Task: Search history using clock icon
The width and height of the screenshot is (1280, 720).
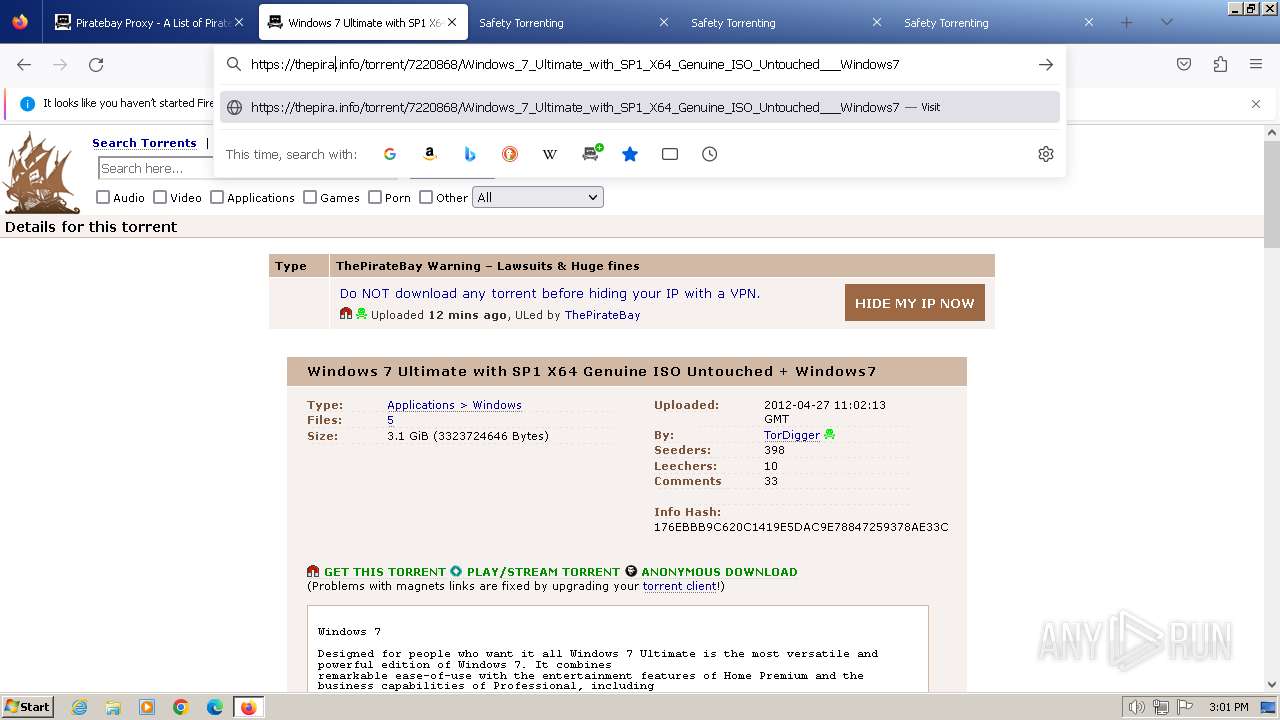Action: [710, 154]
